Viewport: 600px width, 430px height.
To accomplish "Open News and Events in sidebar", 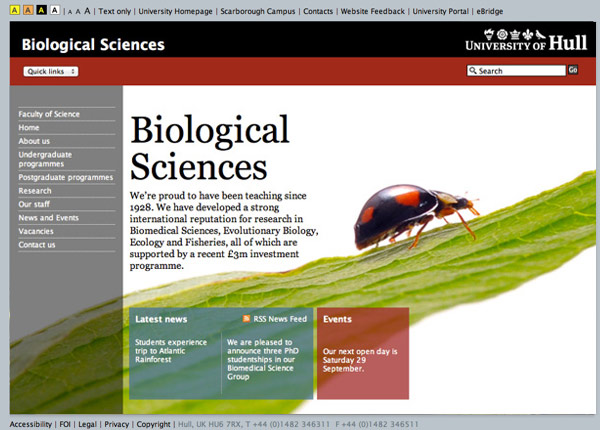I will point(49,217).
